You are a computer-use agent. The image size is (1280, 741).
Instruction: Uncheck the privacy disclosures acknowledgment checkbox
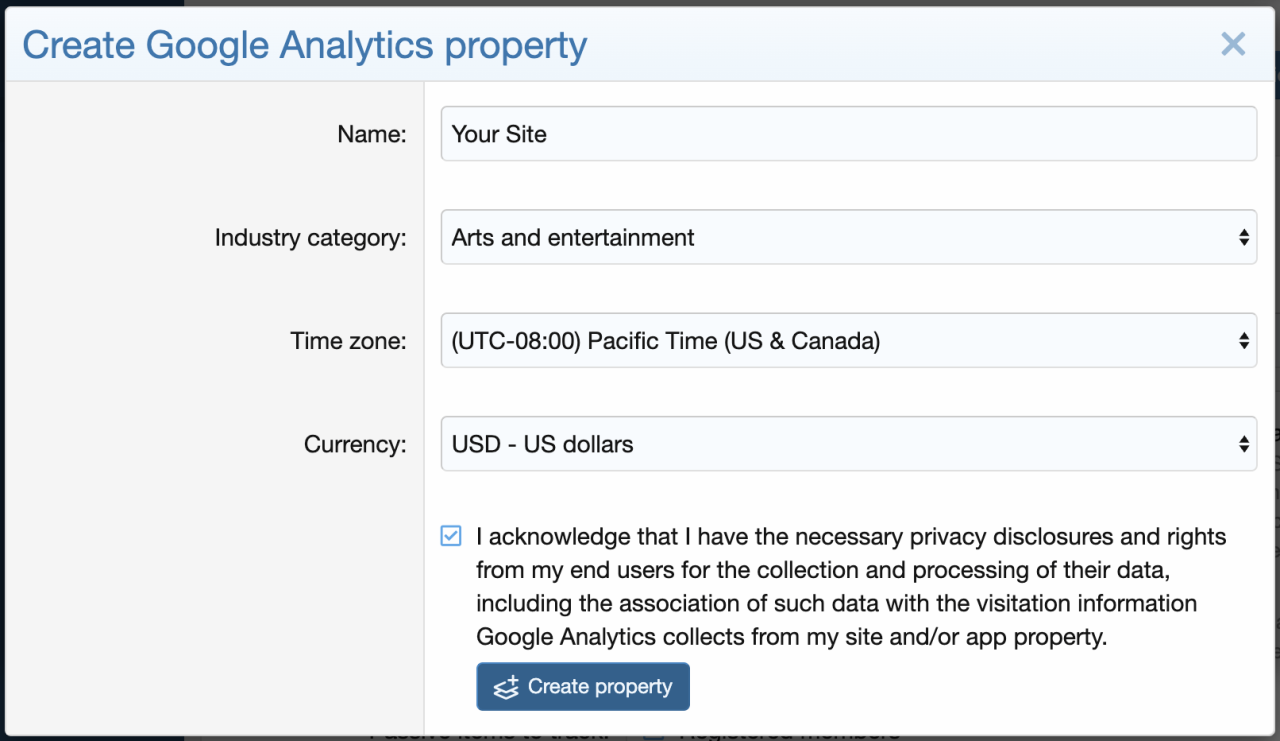[x=452, y=537]
